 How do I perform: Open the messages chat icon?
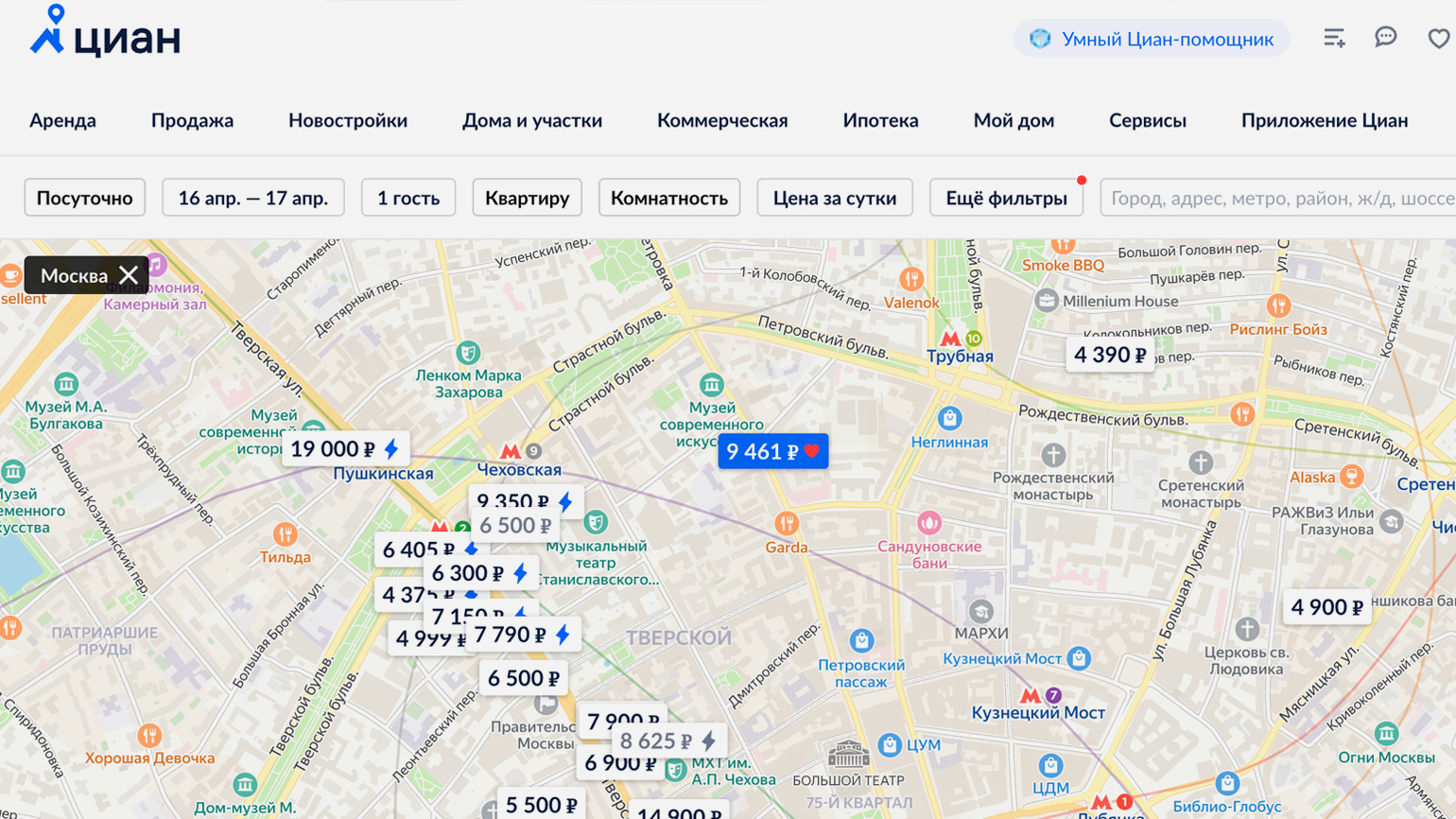1386,38
